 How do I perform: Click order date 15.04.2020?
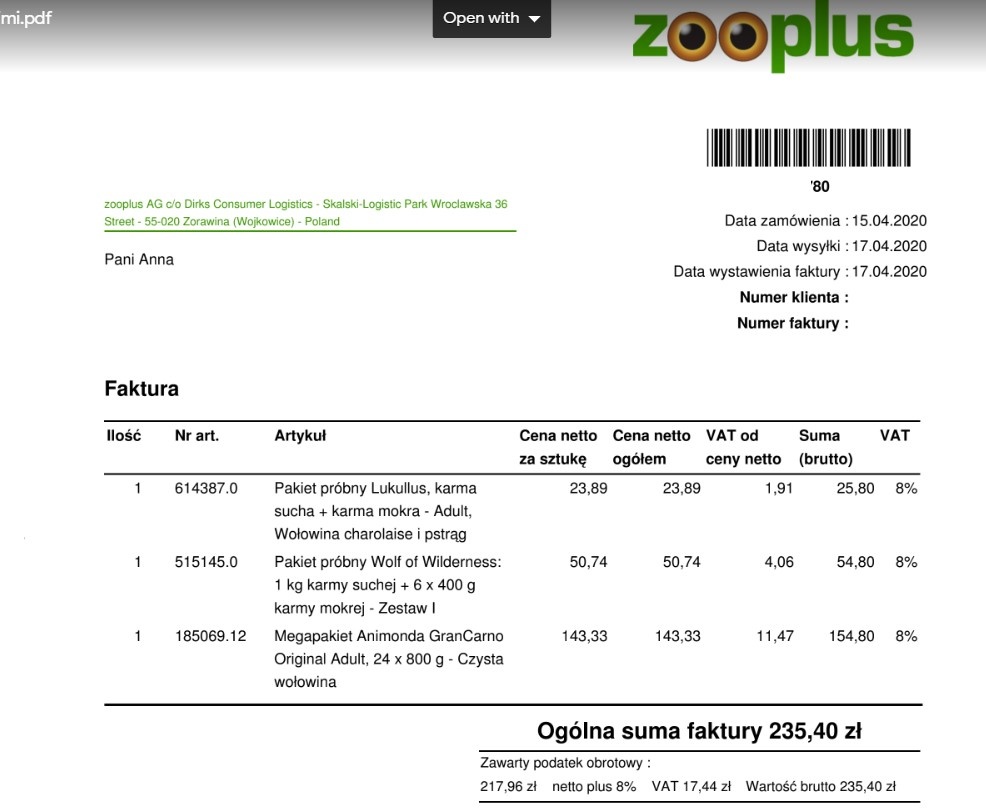(x=889, y=221)
